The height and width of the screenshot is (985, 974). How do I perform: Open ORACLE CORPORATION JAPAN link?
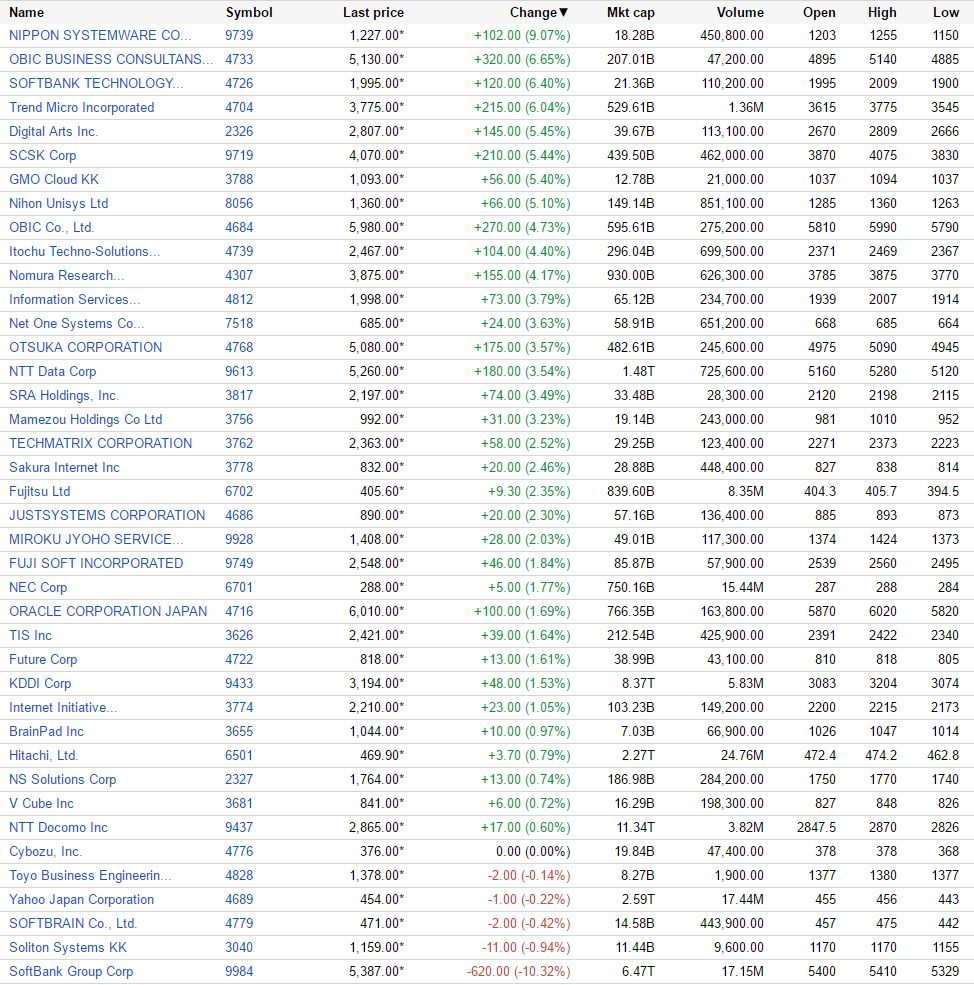pyautogui.click(x=108, y=611)
